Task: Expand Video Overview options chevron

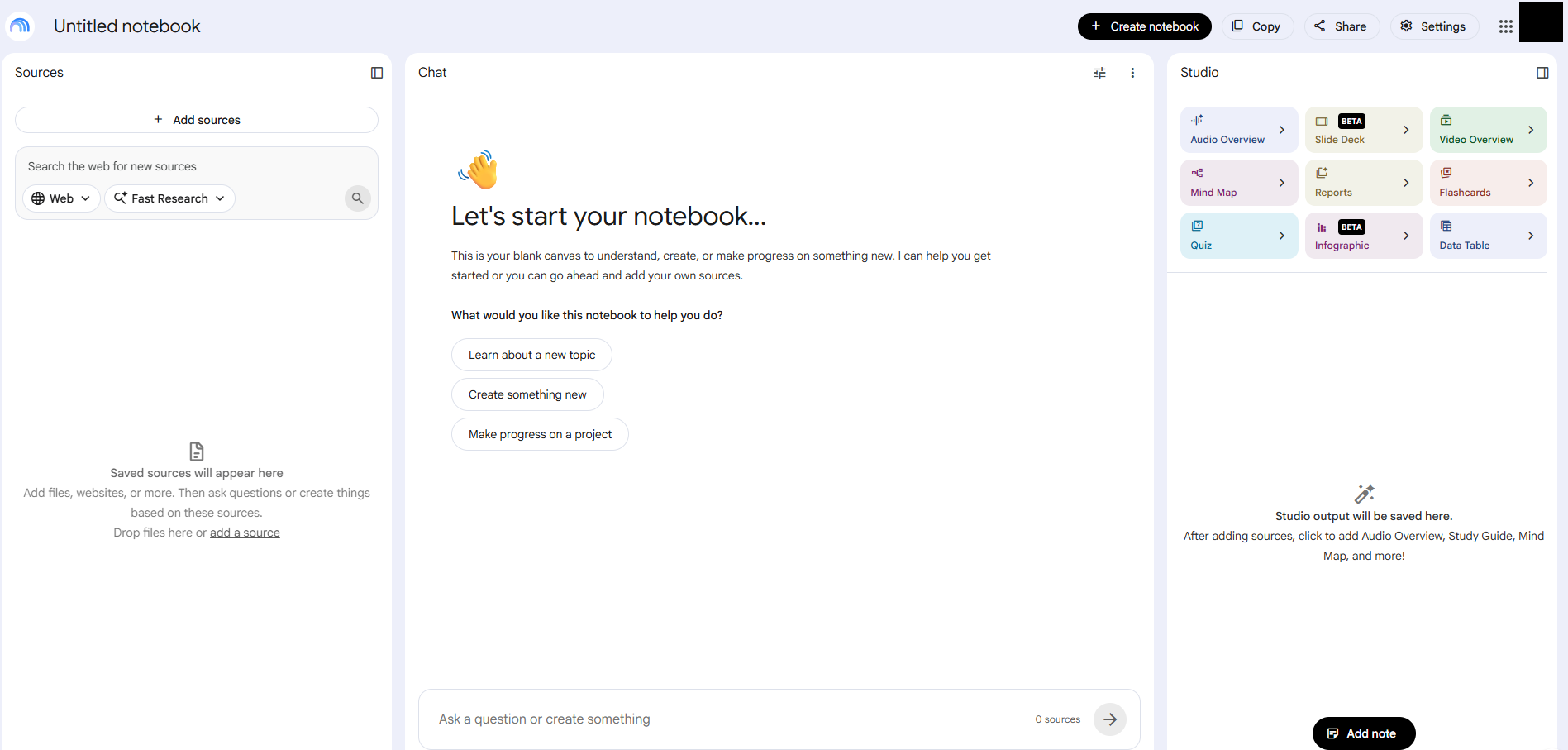Action: point(1531,130)
